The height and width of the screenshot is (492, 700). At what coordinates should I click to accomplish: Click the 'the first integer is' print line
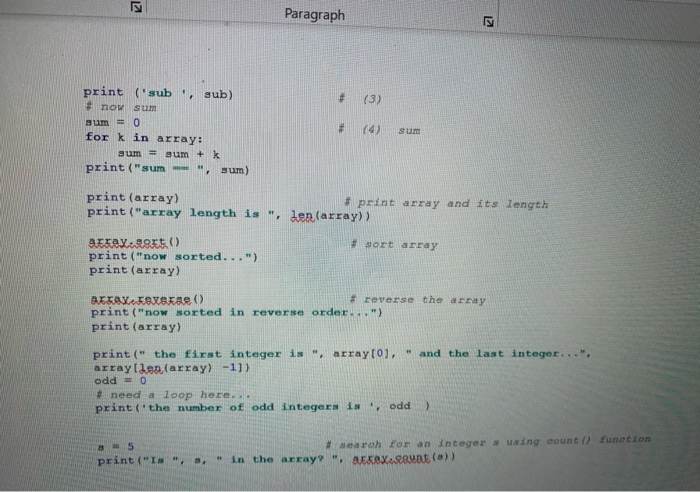click(x=342, y=354)
